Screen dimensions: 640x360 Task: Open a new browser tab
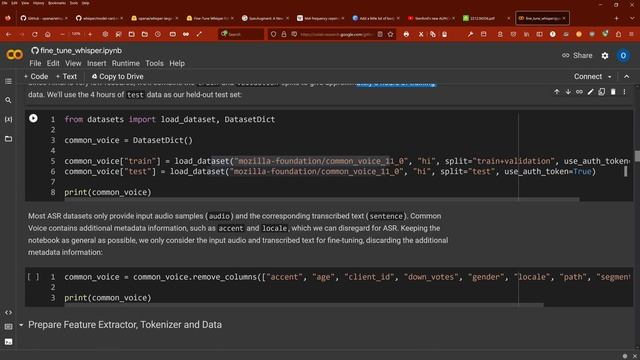(616, 18)
